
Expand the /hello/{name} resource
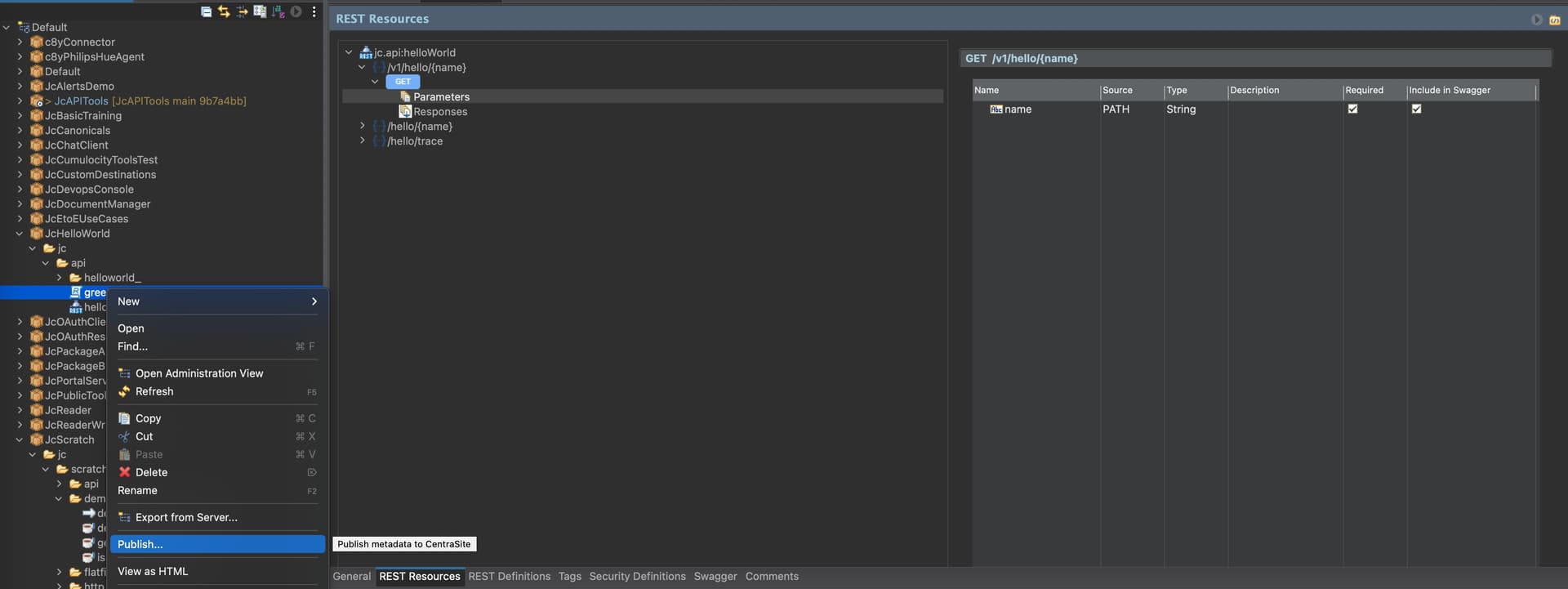coord(362,126)
